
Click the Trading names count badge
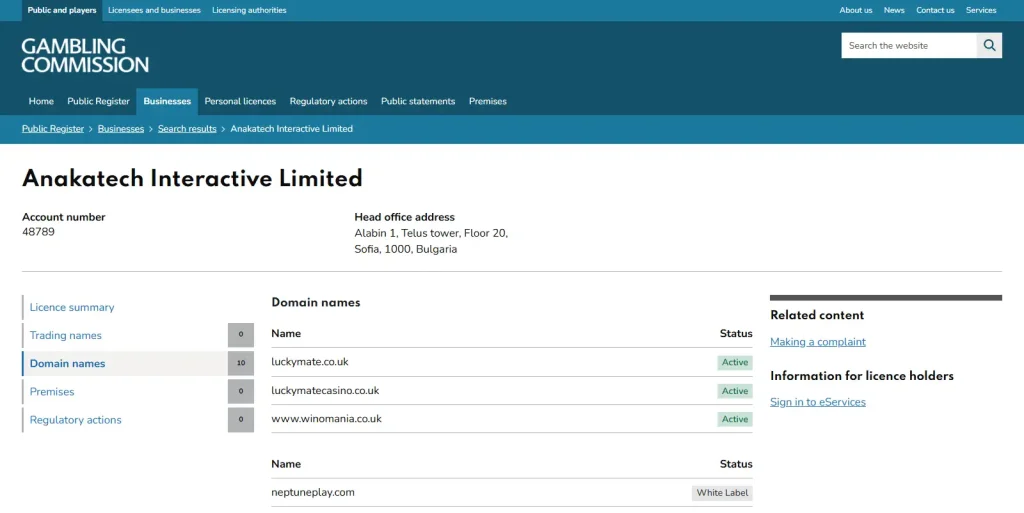pyautogui.click(x=241, y=335)
